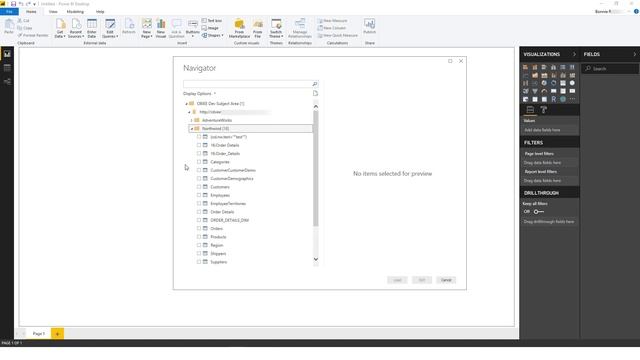Switch to the Help ribbon tab
This screenshot has width=640, height=360.
click(x=100, y=11)
